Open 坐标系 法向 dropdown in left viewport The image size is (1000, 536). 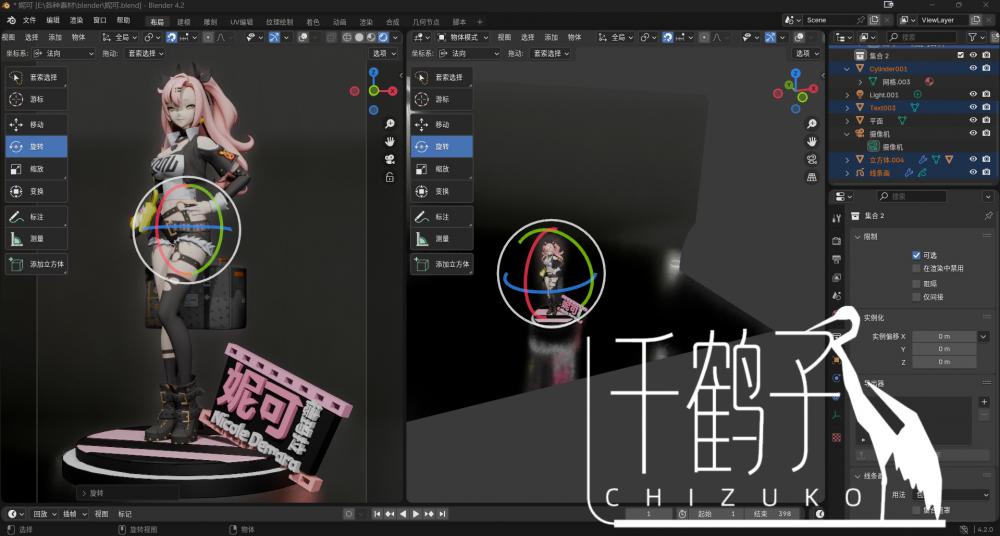(x=63, y=54)
